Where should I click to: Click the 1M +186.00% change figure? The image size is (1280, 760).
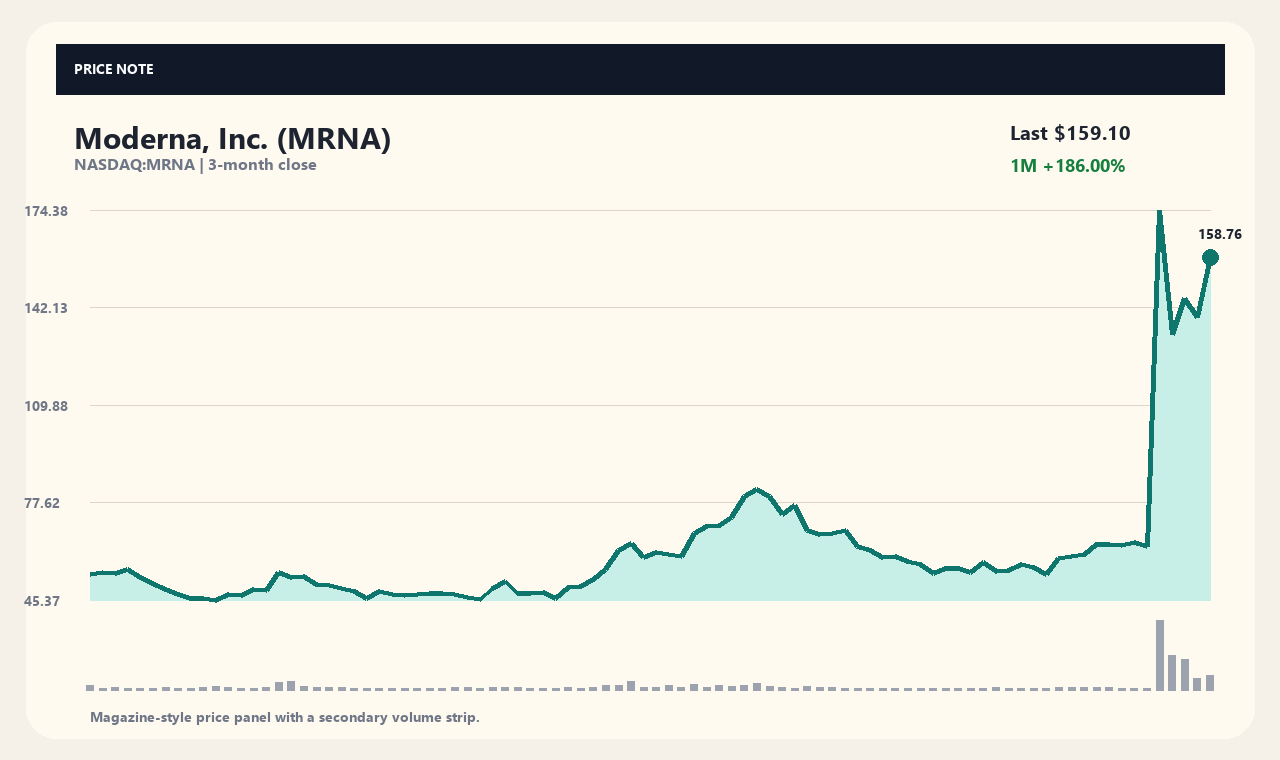click(1068, 166)
